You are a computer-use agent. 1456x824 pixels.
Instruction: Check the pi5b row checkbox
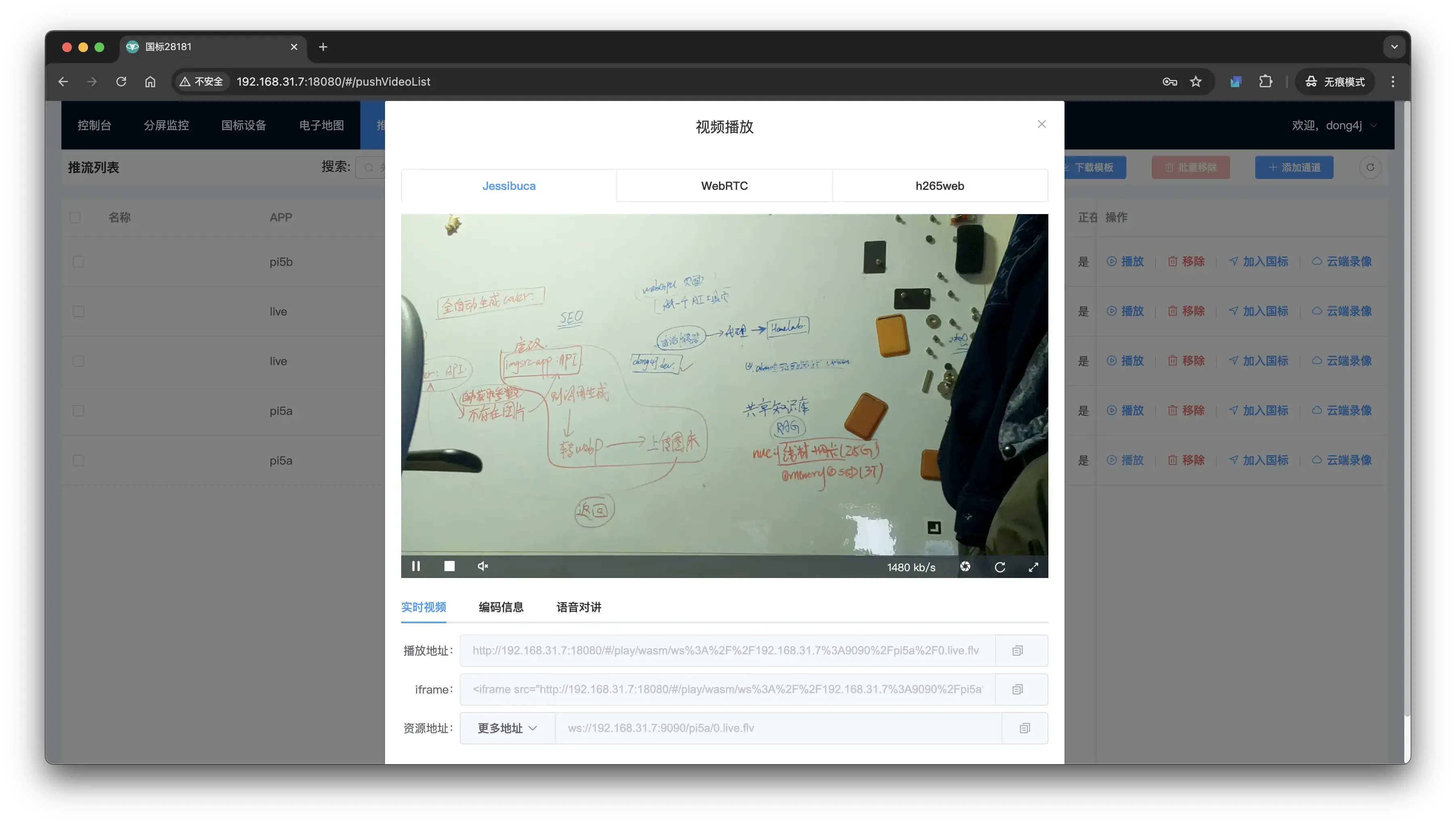pyautogui.click(x=78, y=261)
